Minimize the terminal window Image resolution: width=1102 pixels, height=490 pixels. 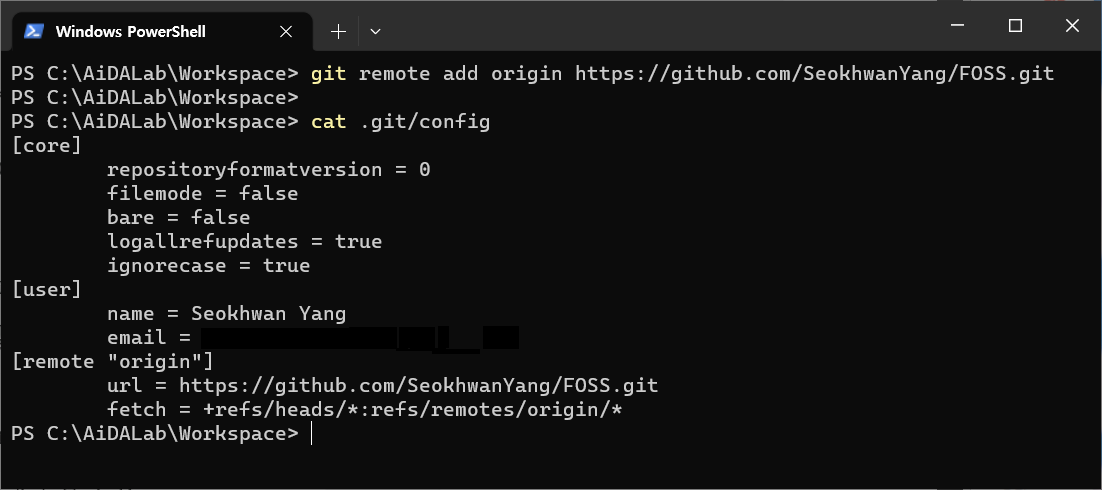tap(957, 26)
